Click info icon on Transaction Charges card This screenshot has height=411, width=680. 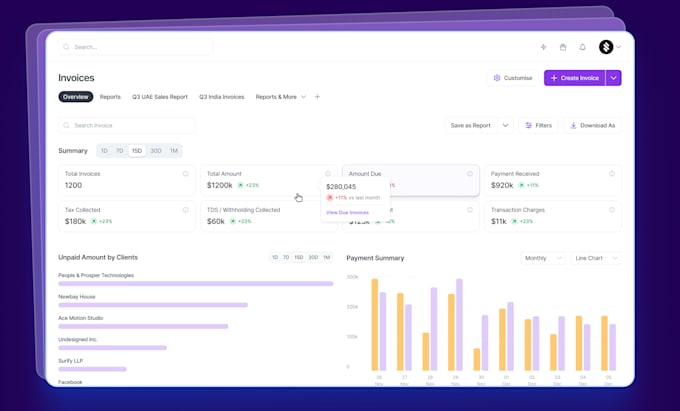click(612, 210)
